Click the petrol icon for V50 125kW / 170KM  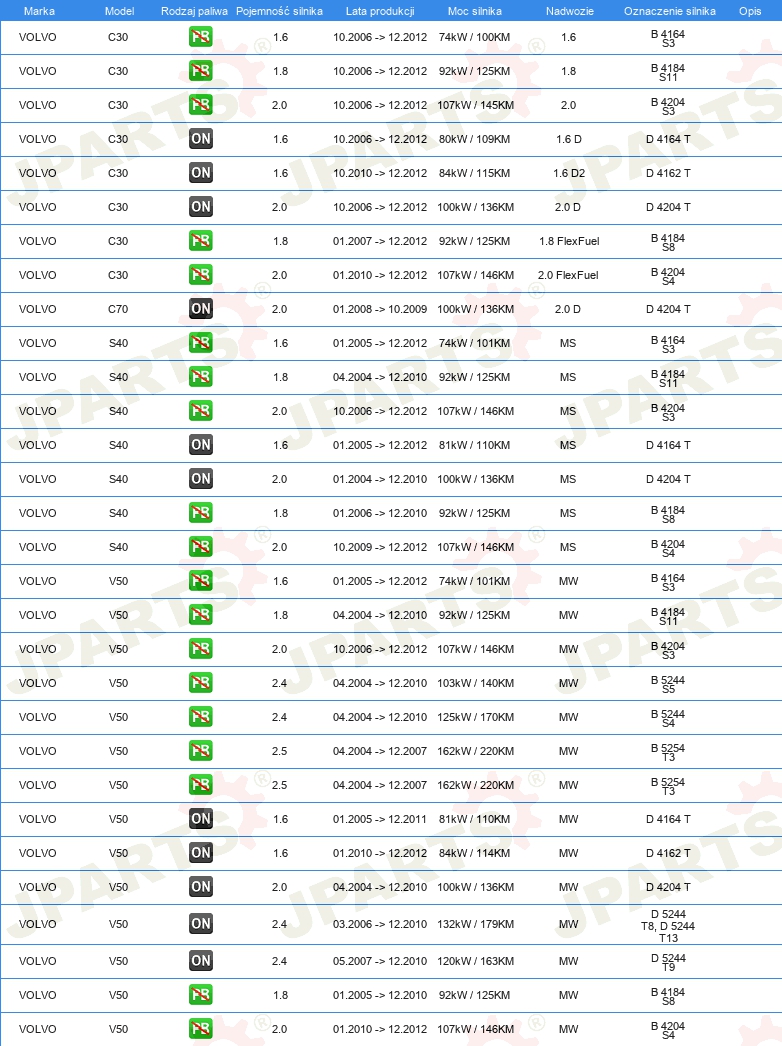pos(201,717)
